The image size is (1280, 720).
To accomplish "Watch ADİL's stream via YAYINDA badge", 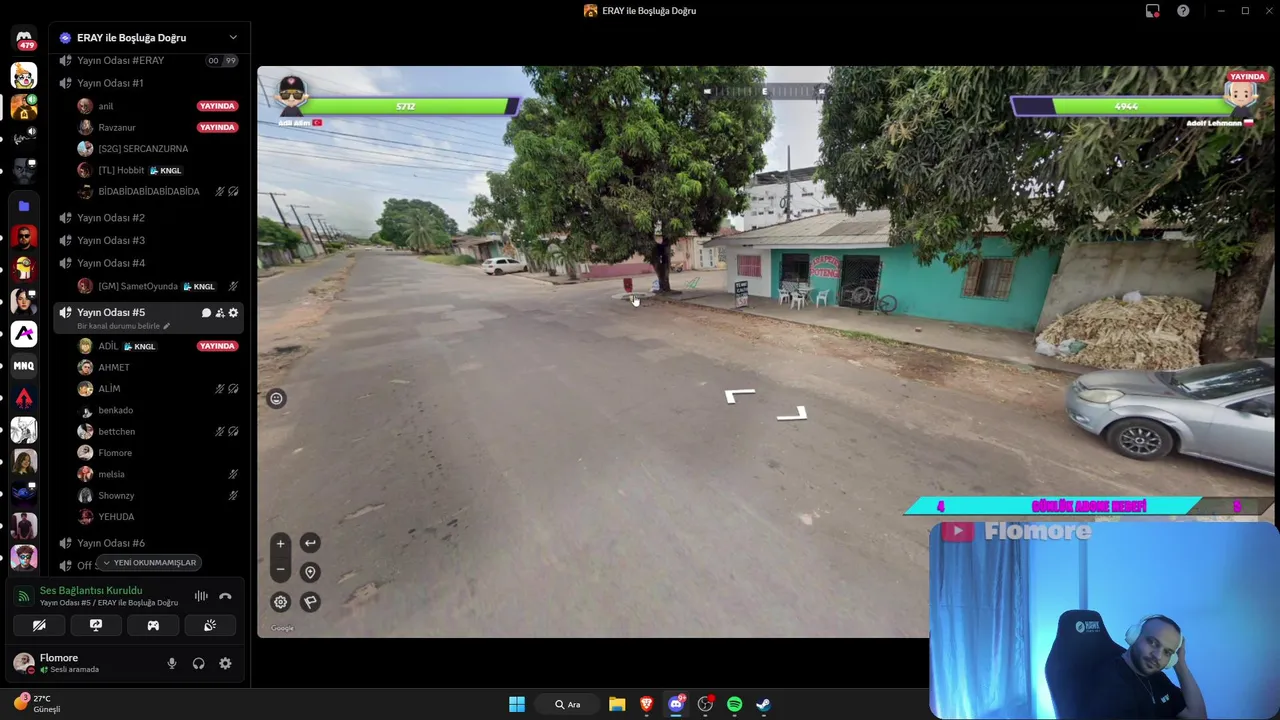I will coord(217,346).
